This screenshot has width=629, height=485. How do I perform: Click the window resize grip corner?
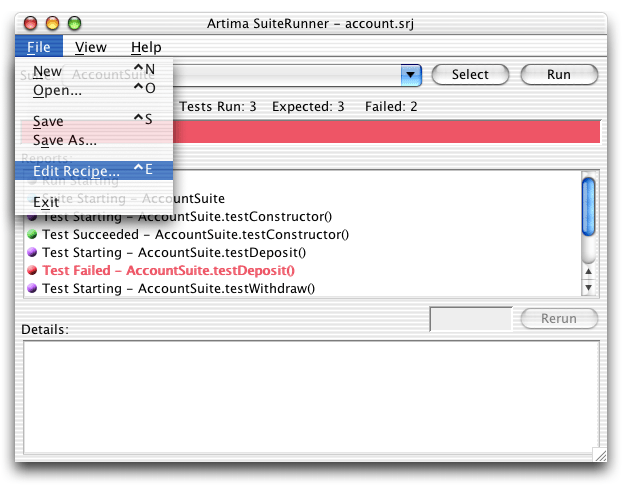tap(601, 455)
